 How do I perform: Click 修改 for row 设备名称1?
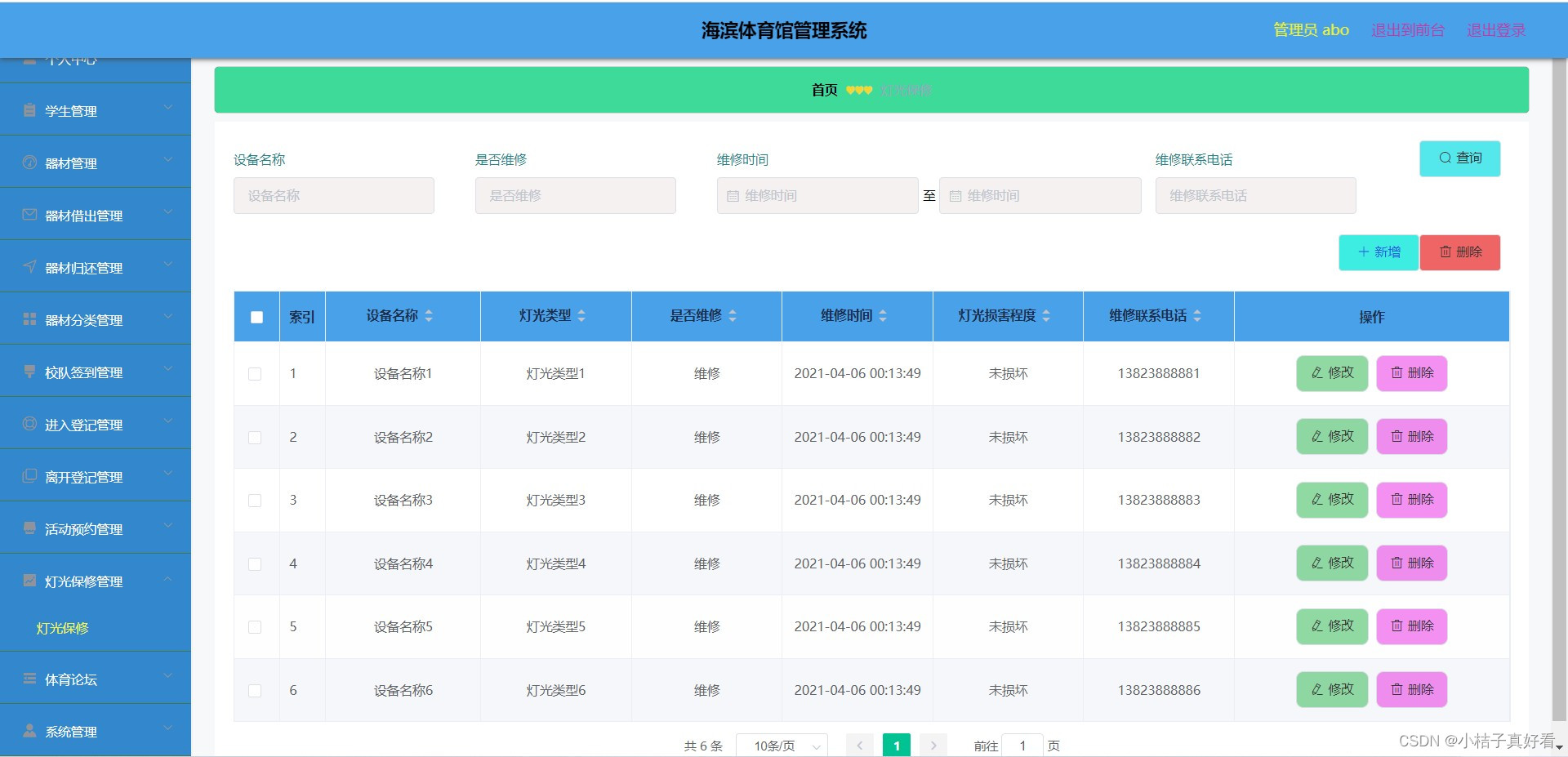(1332, 373)
